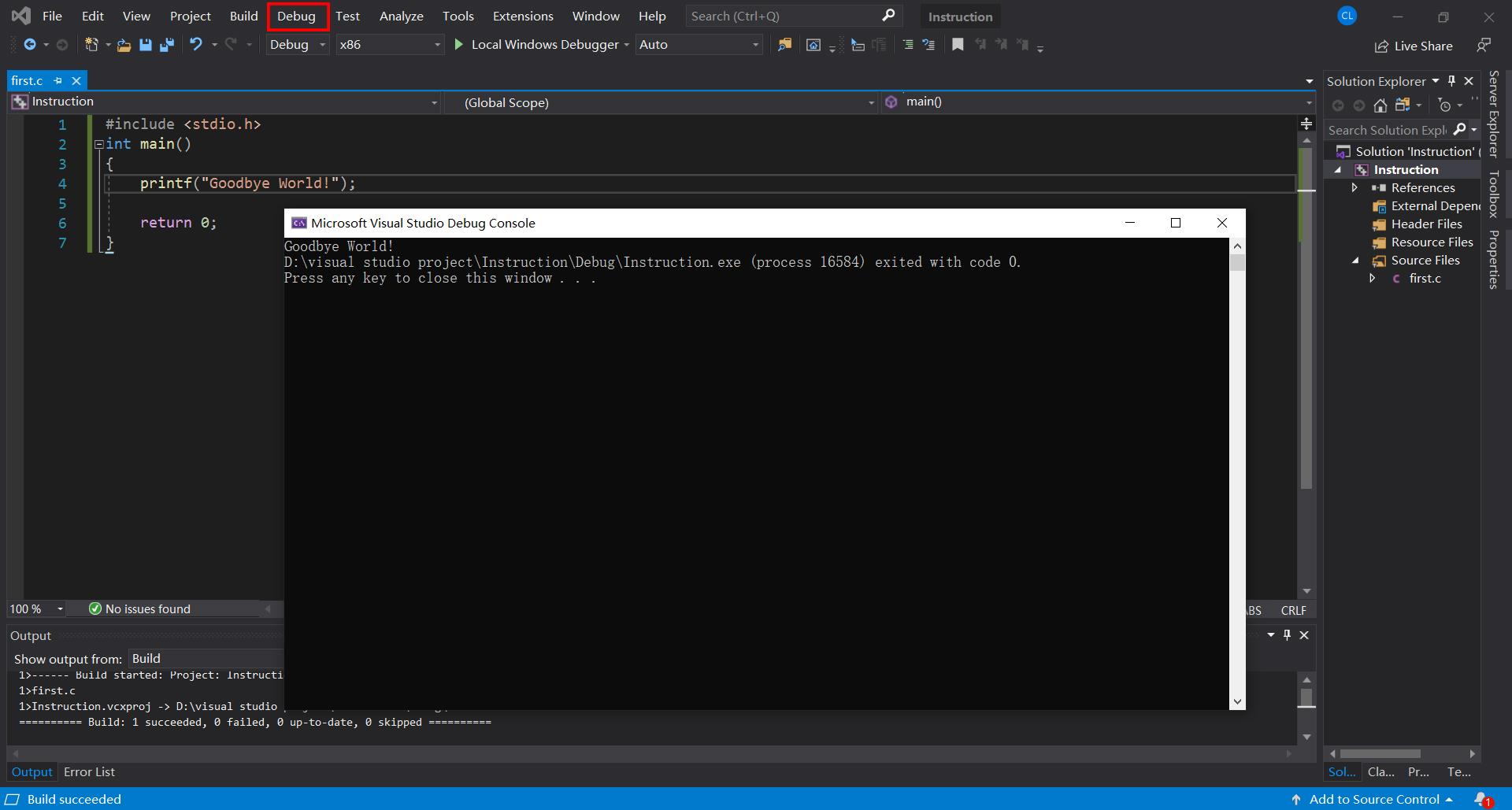Click the quick launch search magnifier
1512x810 pixels.
(x=888, y=16)
